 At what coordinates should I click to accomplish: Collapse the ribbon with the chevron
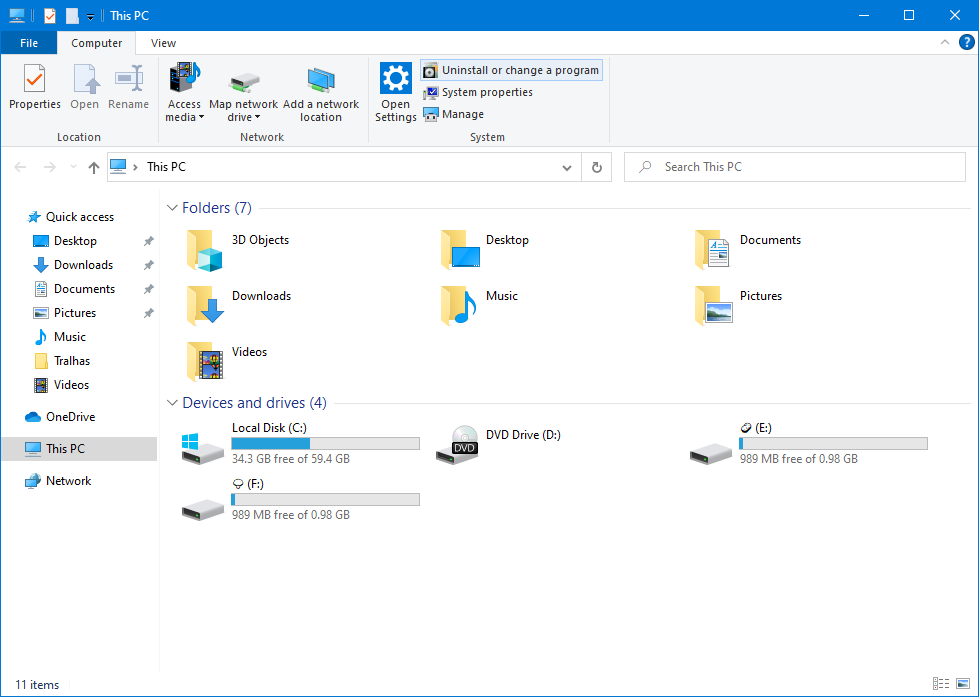coord(945,43)
